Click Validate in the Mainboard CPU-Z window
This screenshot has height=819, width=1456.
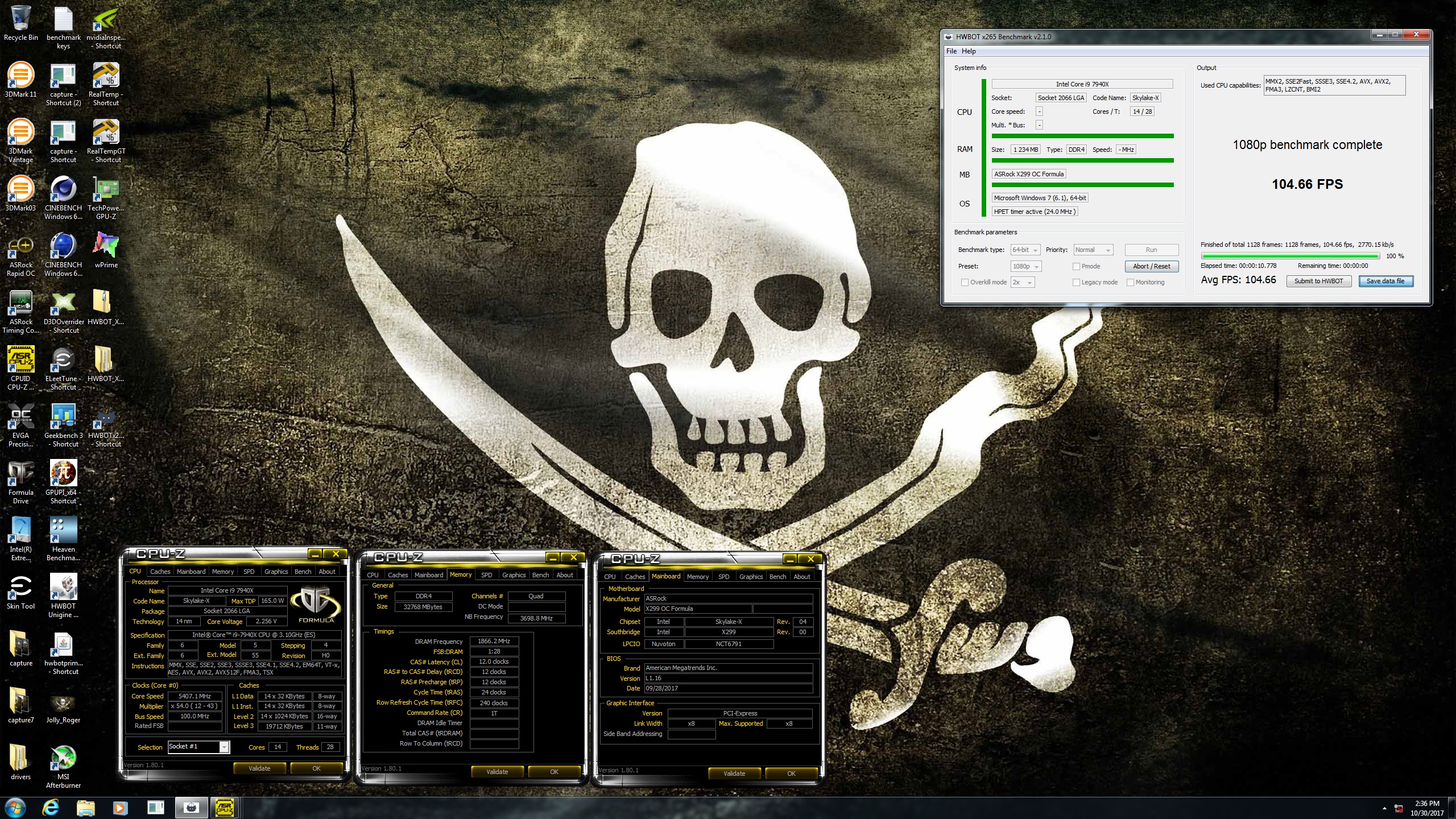tap(734, 773)
